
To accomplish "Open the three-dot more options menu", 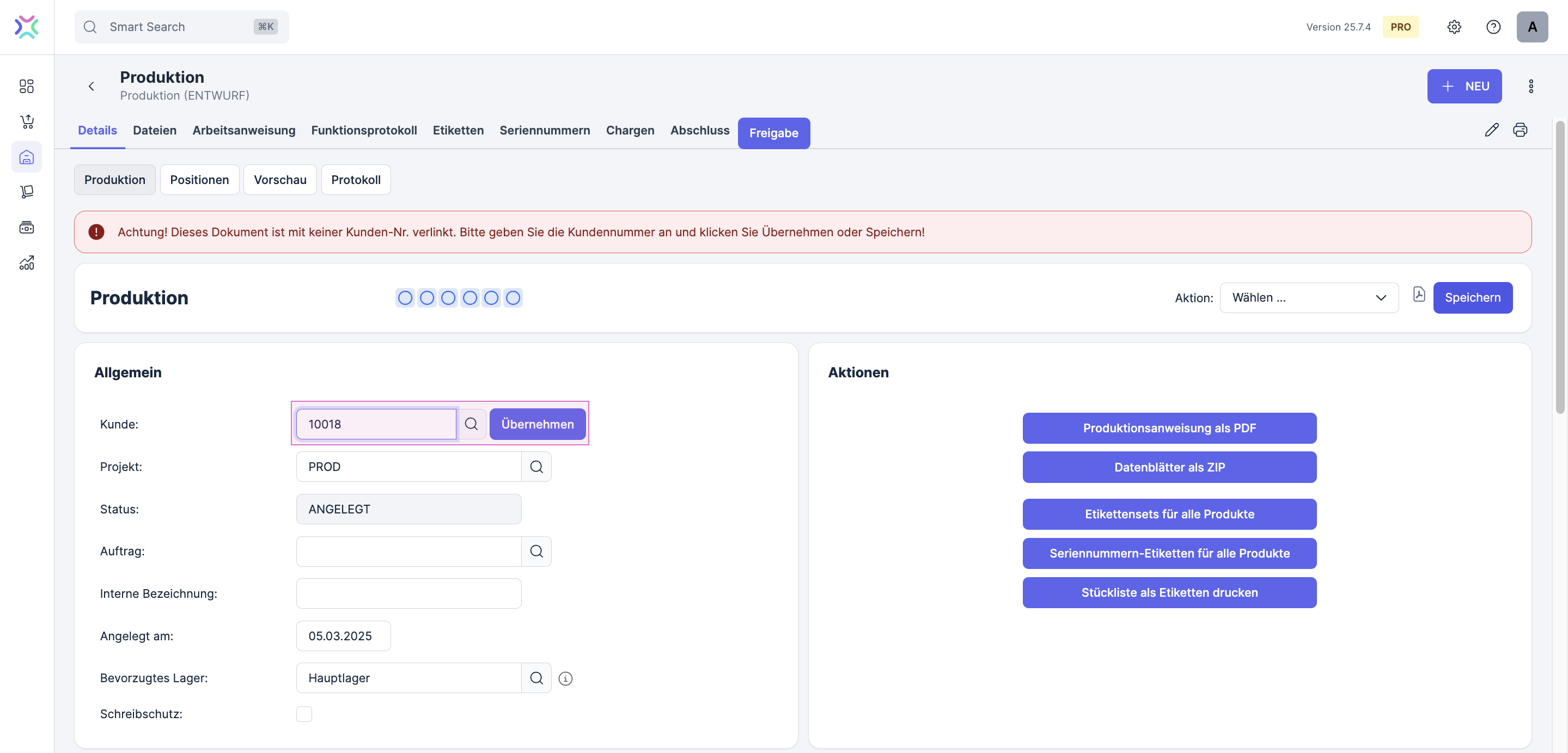I will coord(1531,86).
